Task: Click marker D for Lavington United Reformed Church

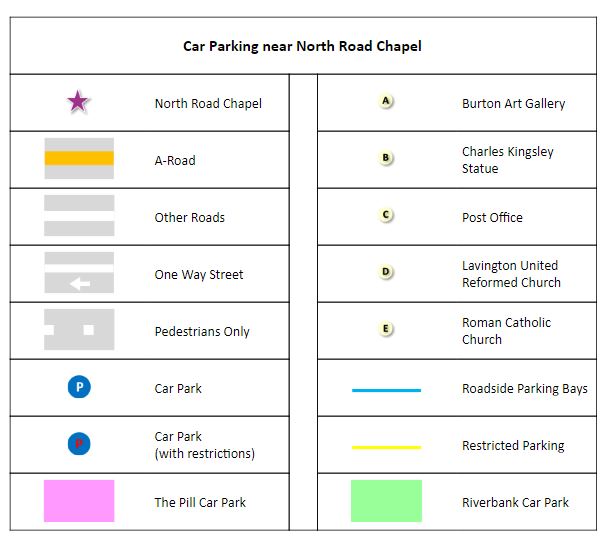Action: coord(387,272)
